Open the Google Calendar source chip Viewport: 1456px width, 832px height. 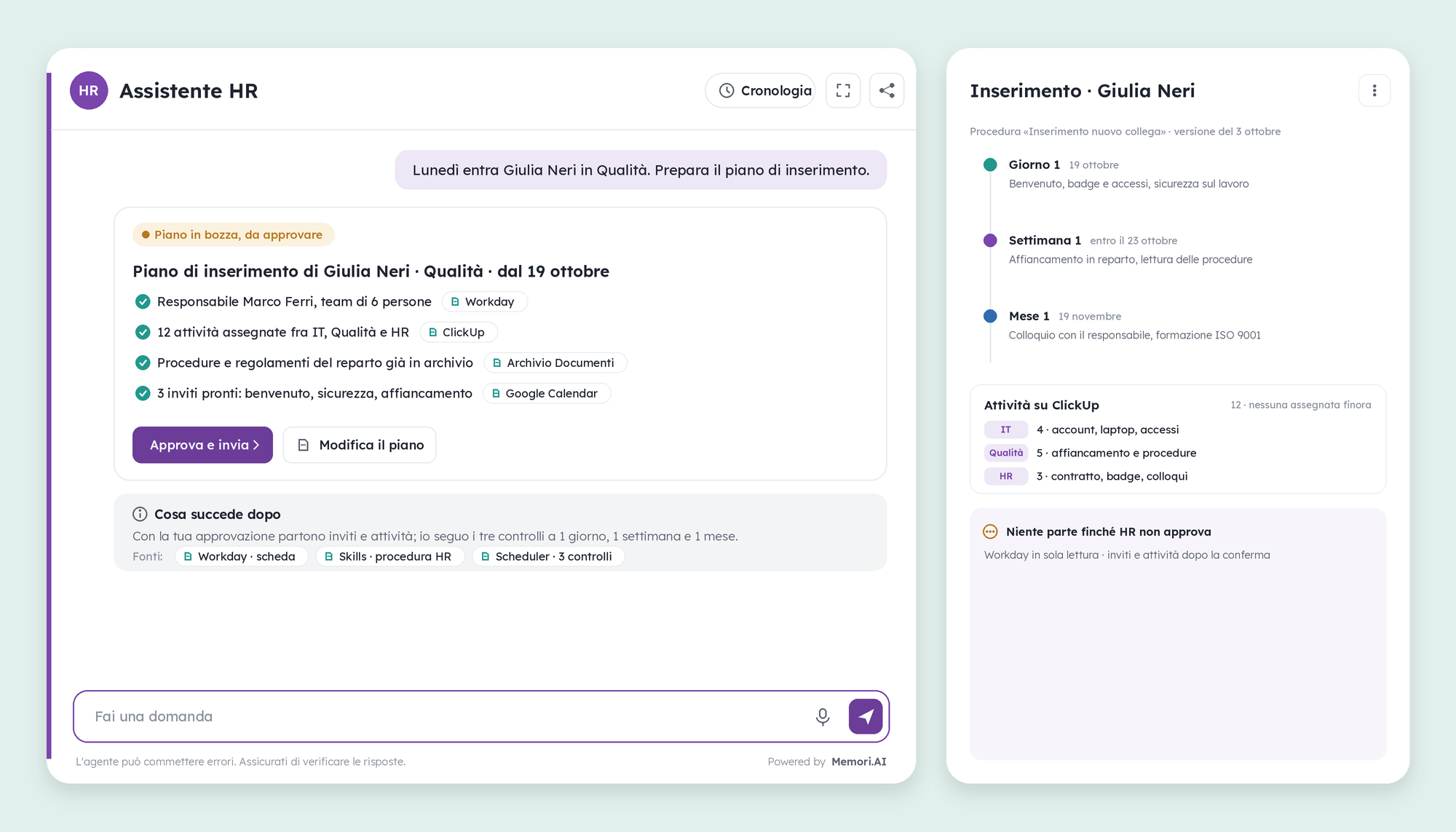[x=546, y=393]
